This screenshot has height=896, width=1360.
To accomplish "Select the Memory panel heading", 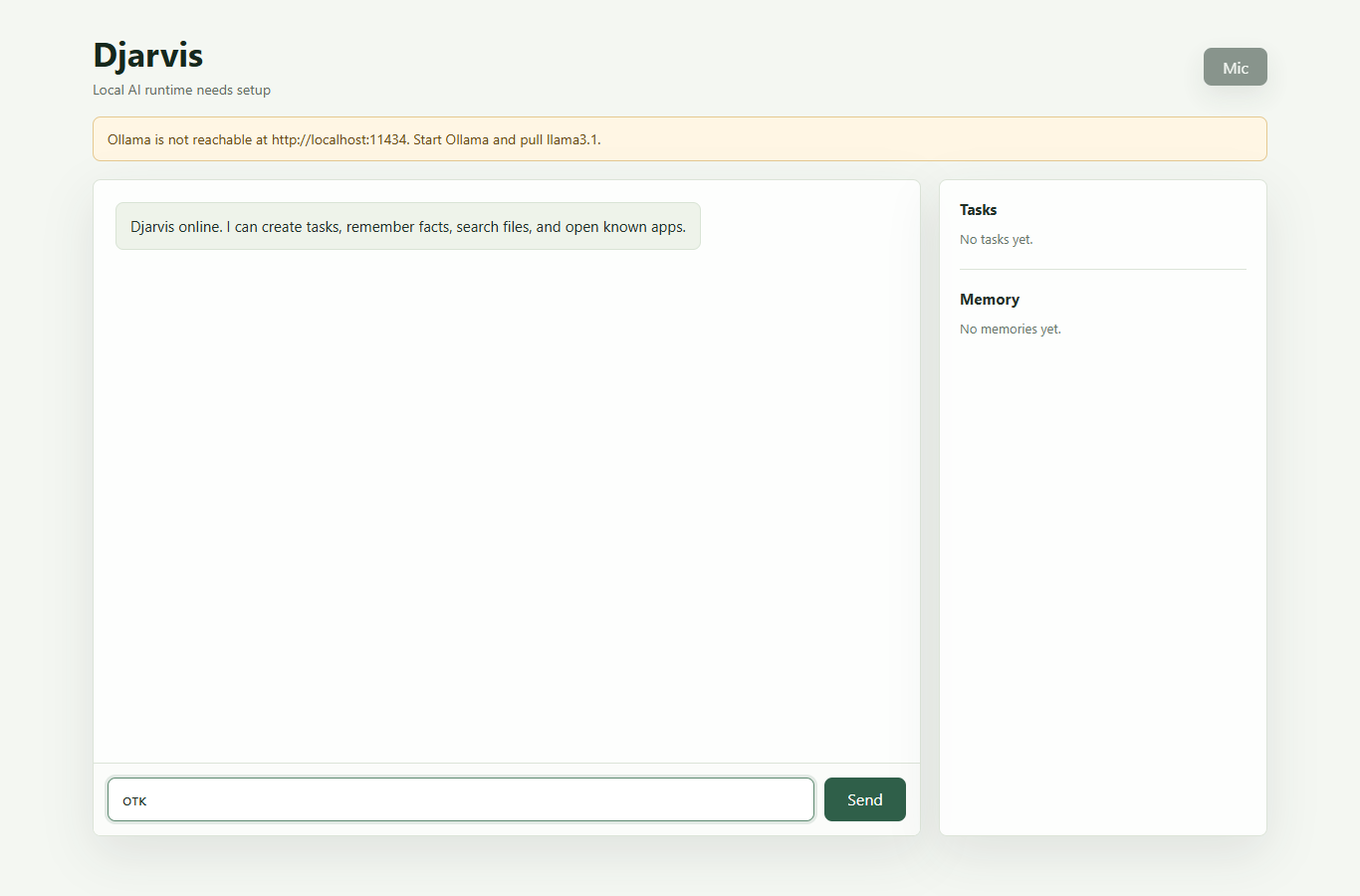I will coord(990,300).
